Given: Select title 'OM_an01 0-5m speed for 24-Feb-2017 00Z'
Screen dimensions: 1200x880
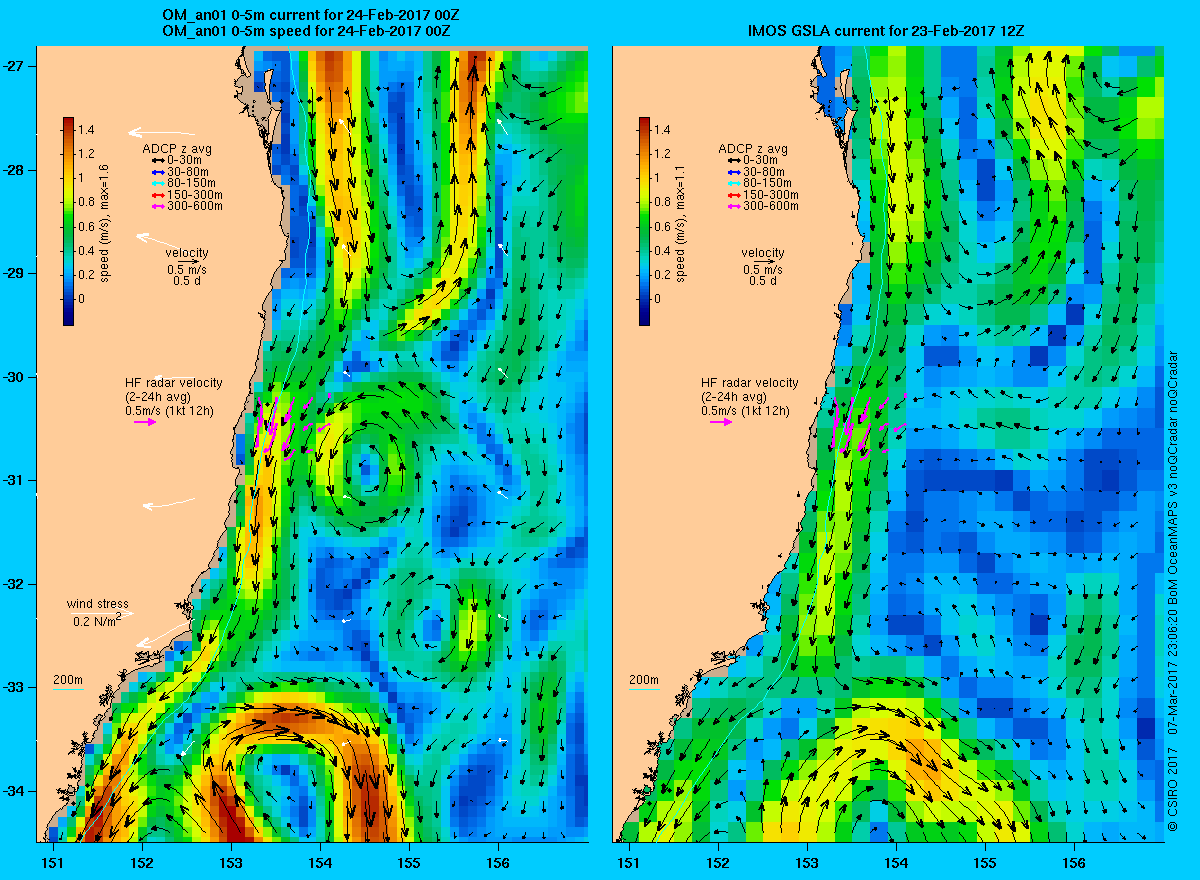Looking at the screenshot, I should (306, 31).
